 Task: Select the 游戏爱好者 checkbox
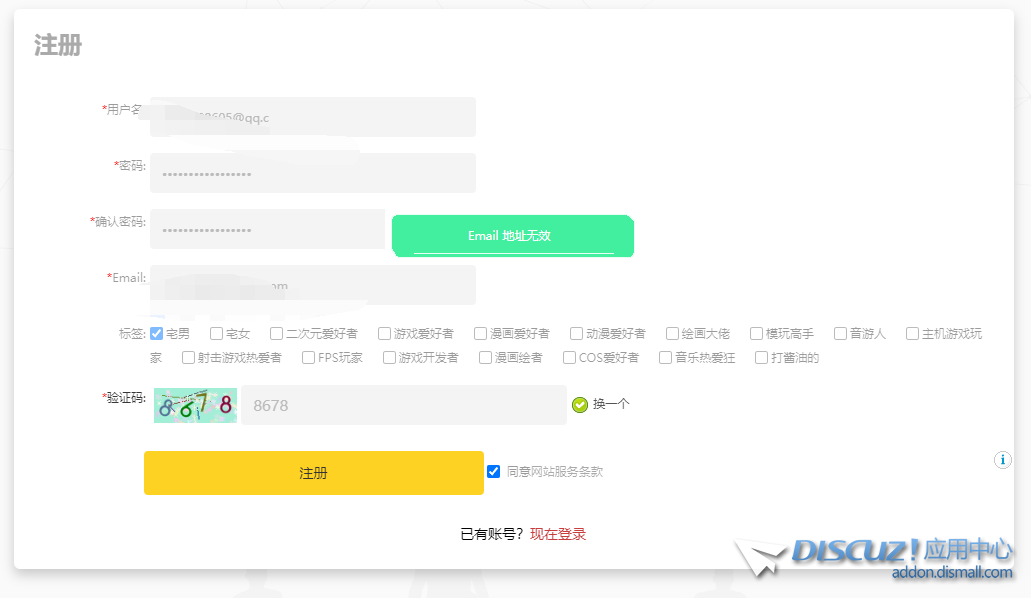click(384, 334)
